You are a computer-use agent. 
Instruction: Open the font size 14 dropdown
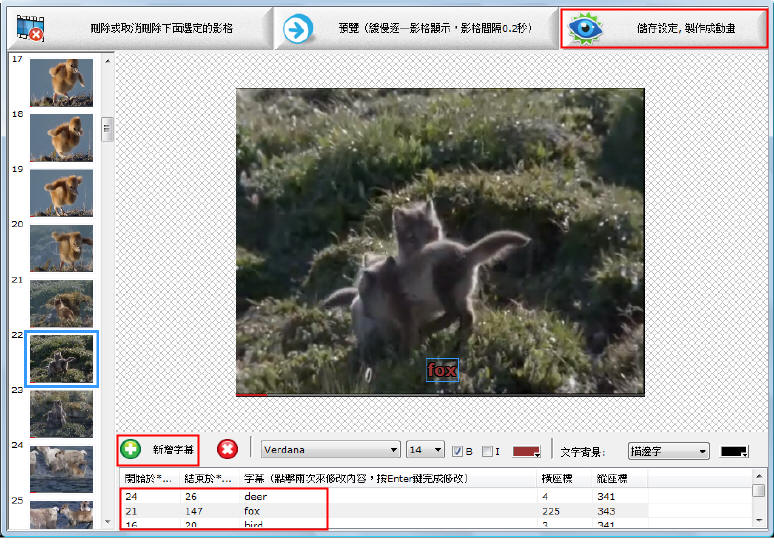(425, 451)
